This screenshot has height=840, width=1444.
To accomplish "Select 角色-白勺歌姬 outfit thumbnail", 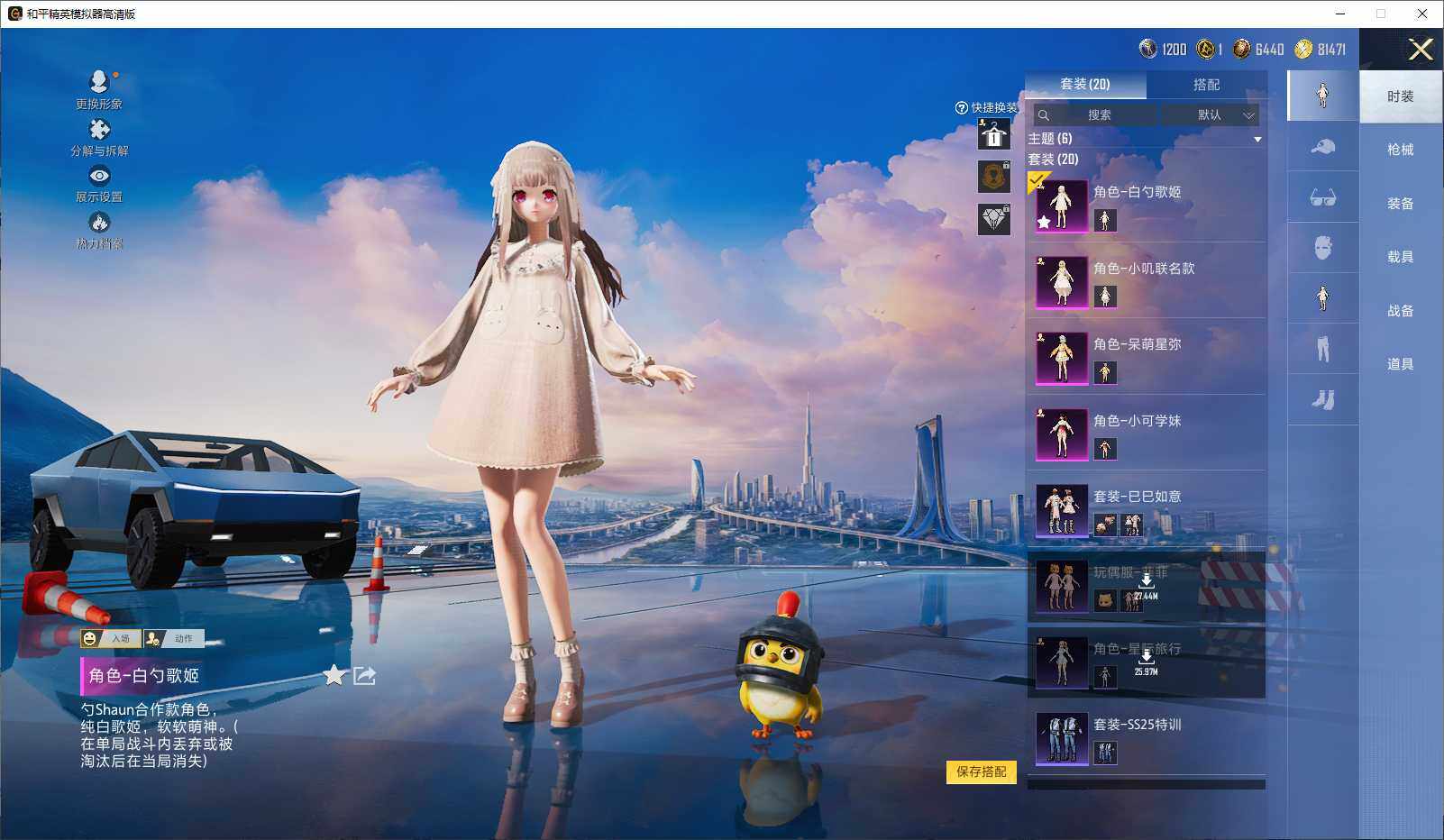I will point(1061,205).
